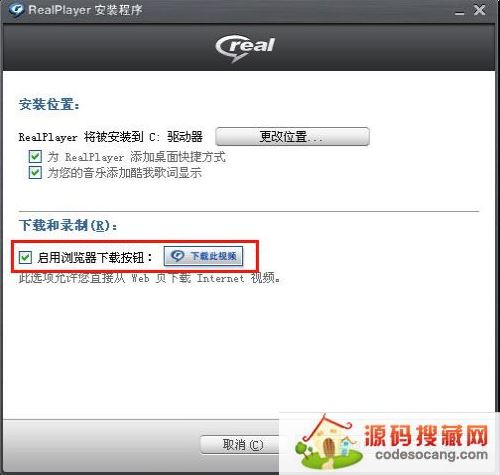Click the 下载此视频 sample button
Image resolution: width=500 pixels, height=475 pixels.
(203, 256)
